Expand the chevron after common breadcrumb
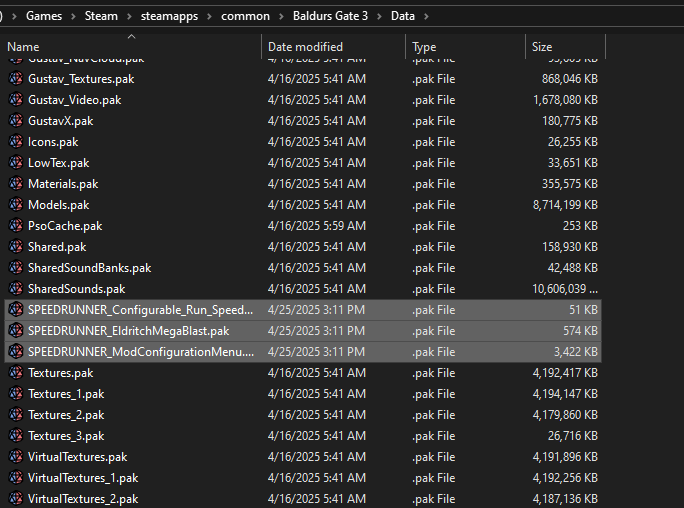This screenshot has height=508, width=684. point(281,17)
